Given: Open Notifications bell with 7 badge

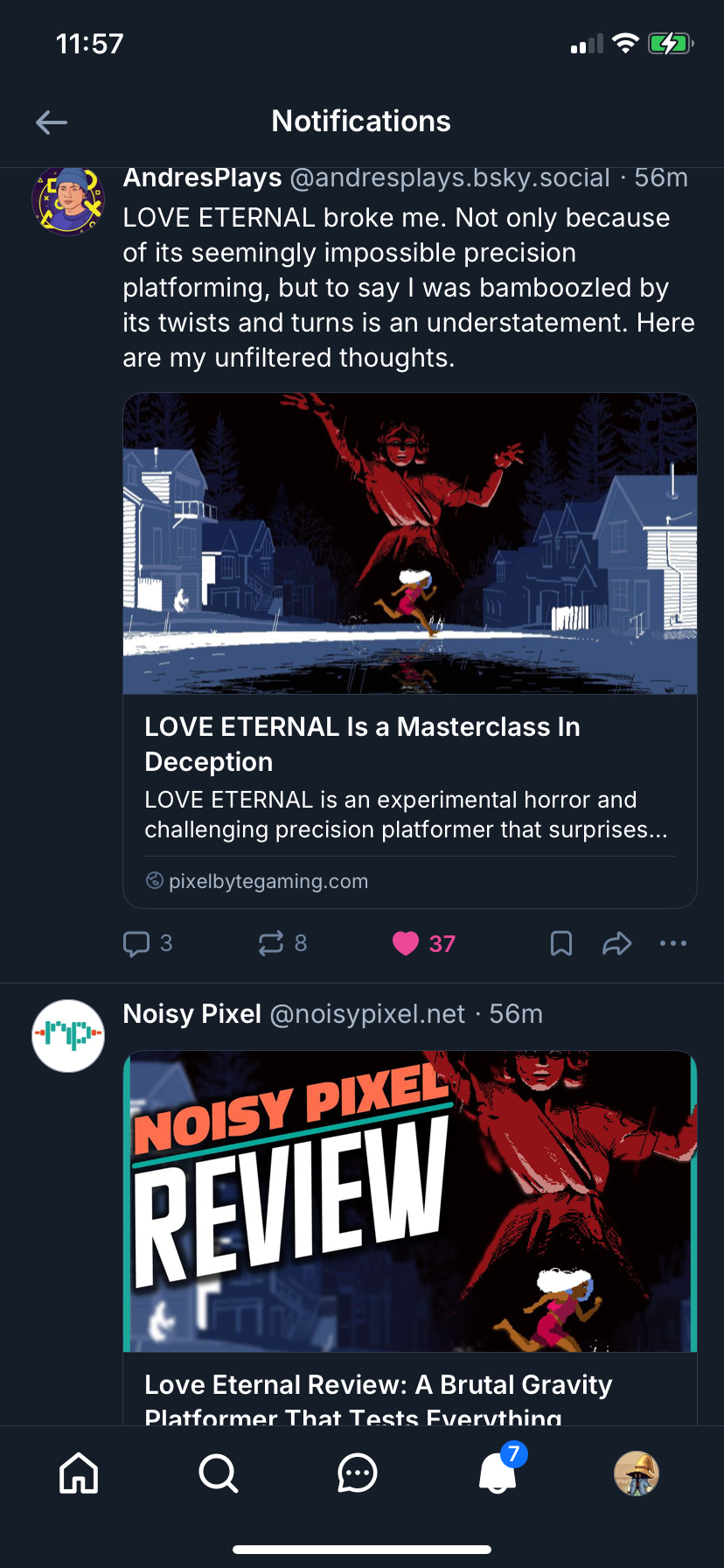Looking at the screenshot, I should 498,1473.
